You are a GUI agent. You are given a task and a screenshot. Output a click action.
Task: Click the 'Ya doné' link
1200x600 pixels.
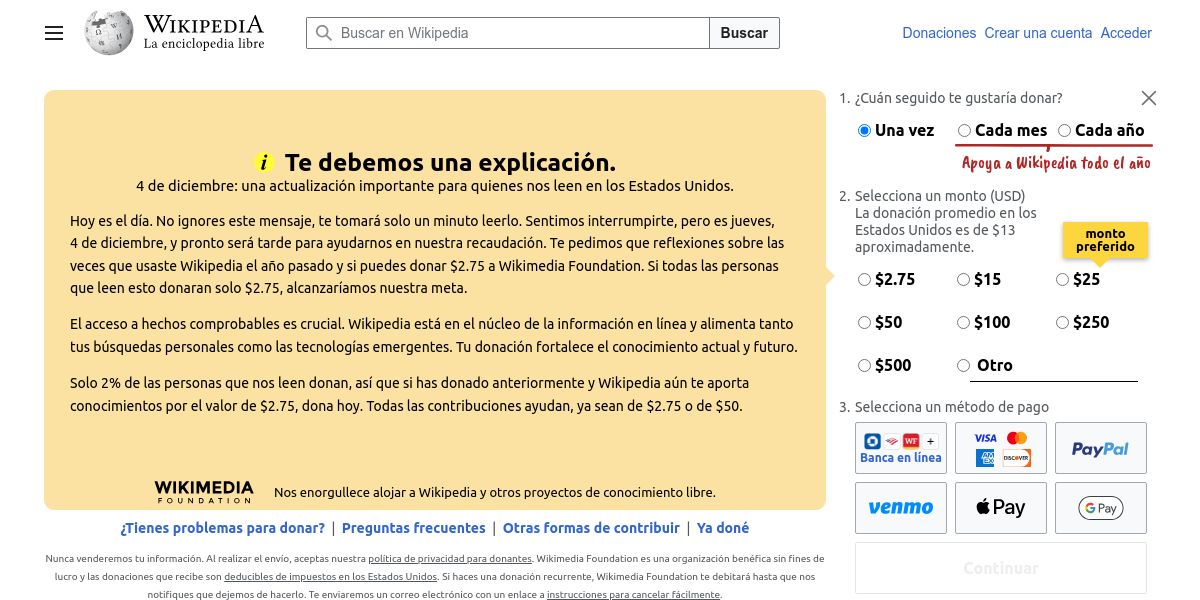coord(723,528)
